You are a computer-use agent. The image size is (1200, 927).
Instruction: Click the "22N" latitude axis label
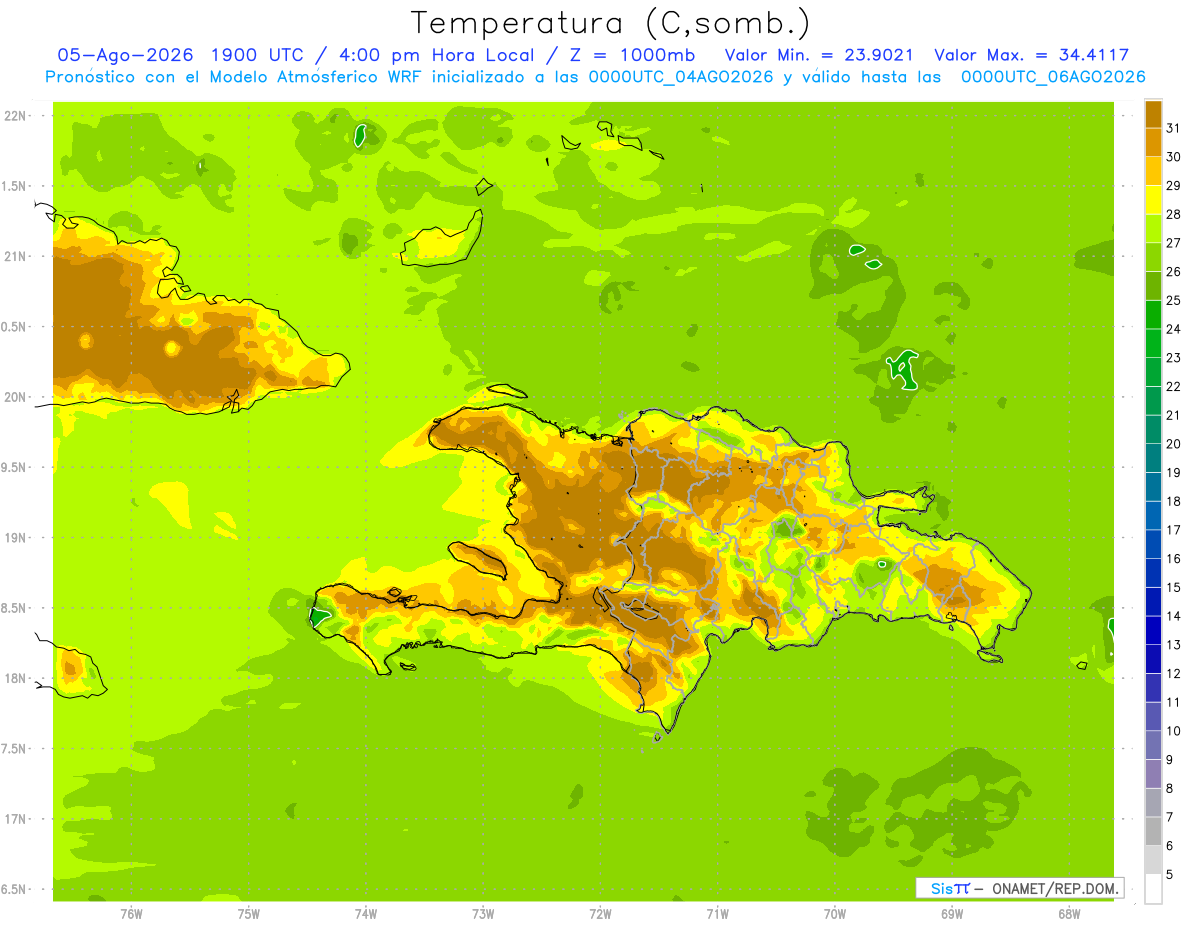coord(15,116)
